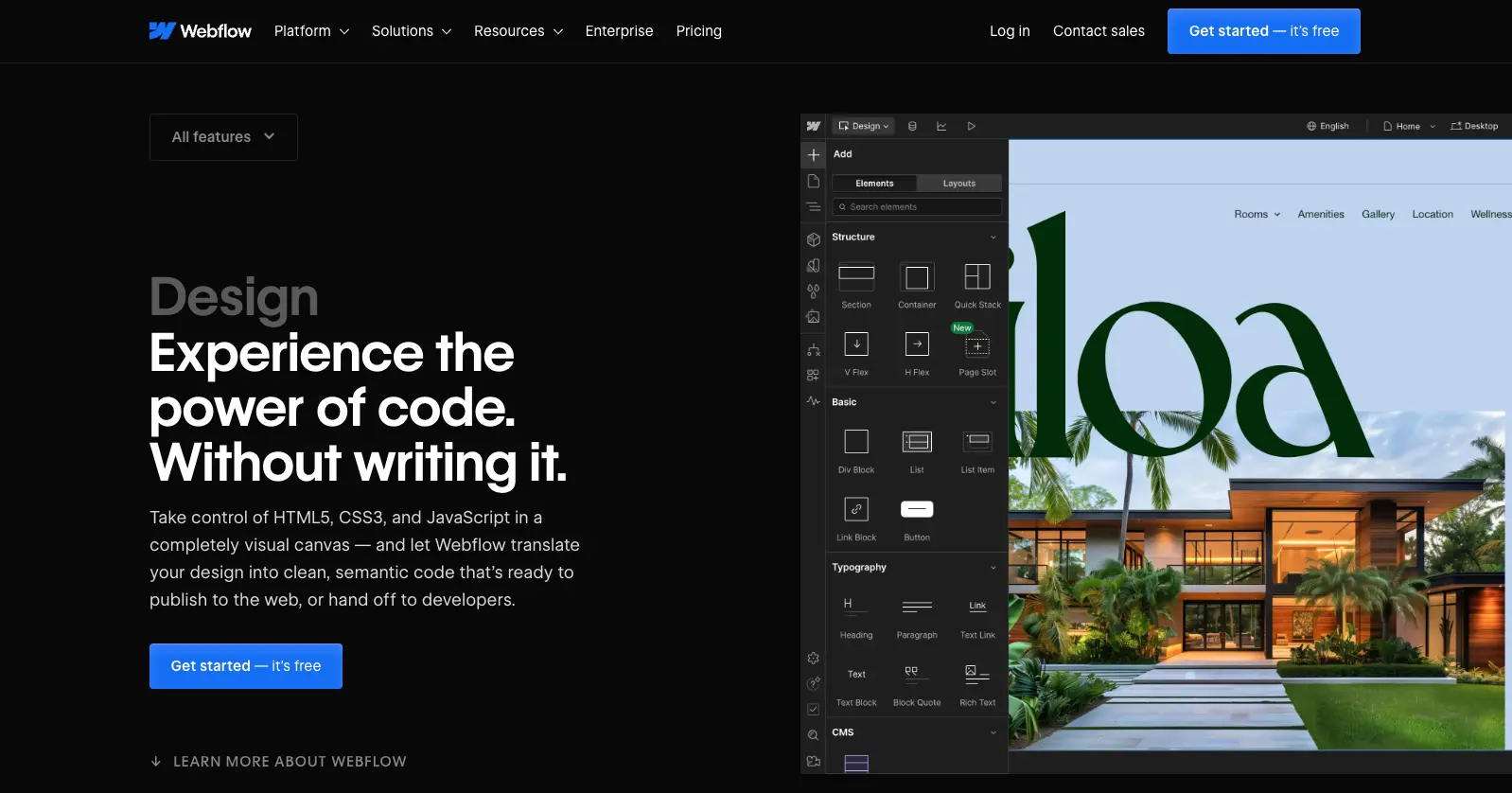Click the Insights chart icon in toolbar
The width and height of the screenshot is (1512, 793).
(x=941, y=126)
